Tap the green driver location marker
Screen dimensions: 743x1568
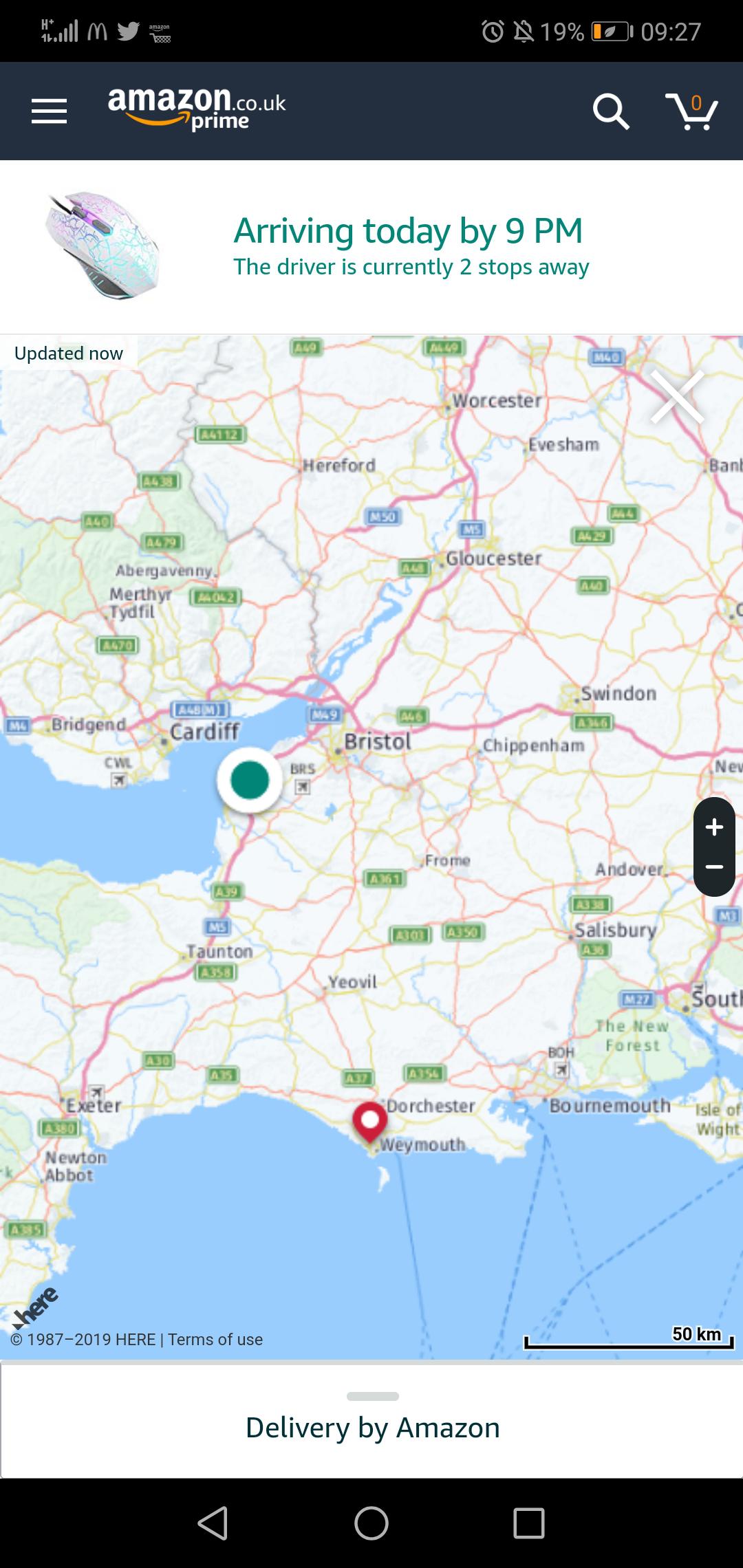coord(250,780)
